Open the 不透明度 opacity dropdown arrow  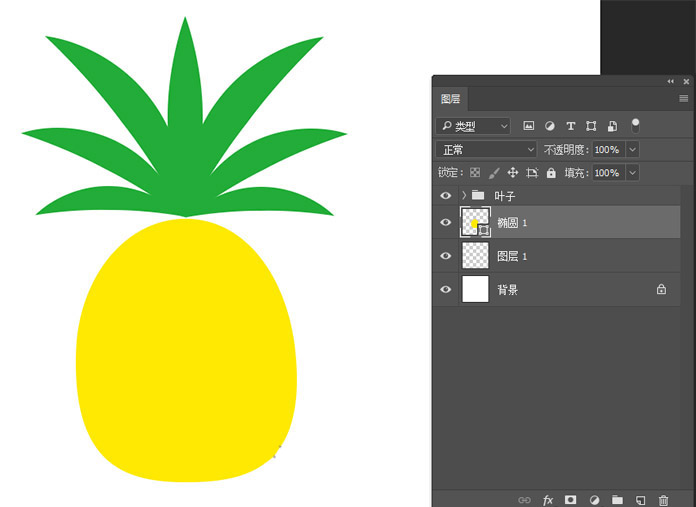[633, 150]
